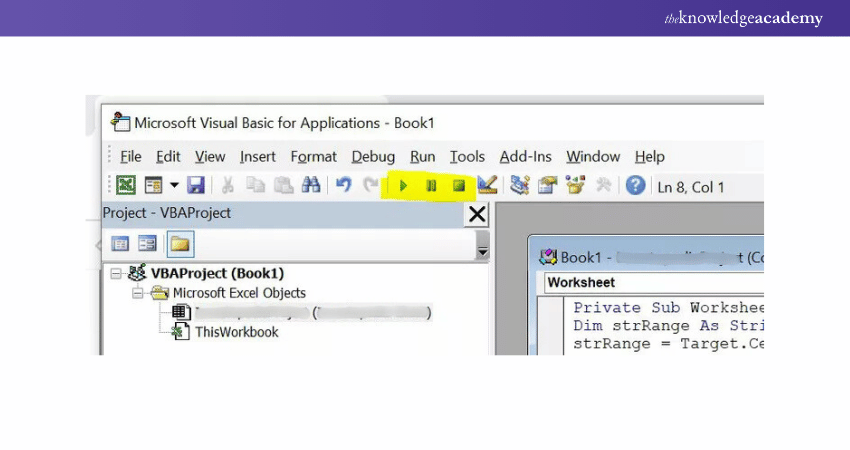Click the 'strRange = Target' code line
The image size is (850, 450).
668,344
